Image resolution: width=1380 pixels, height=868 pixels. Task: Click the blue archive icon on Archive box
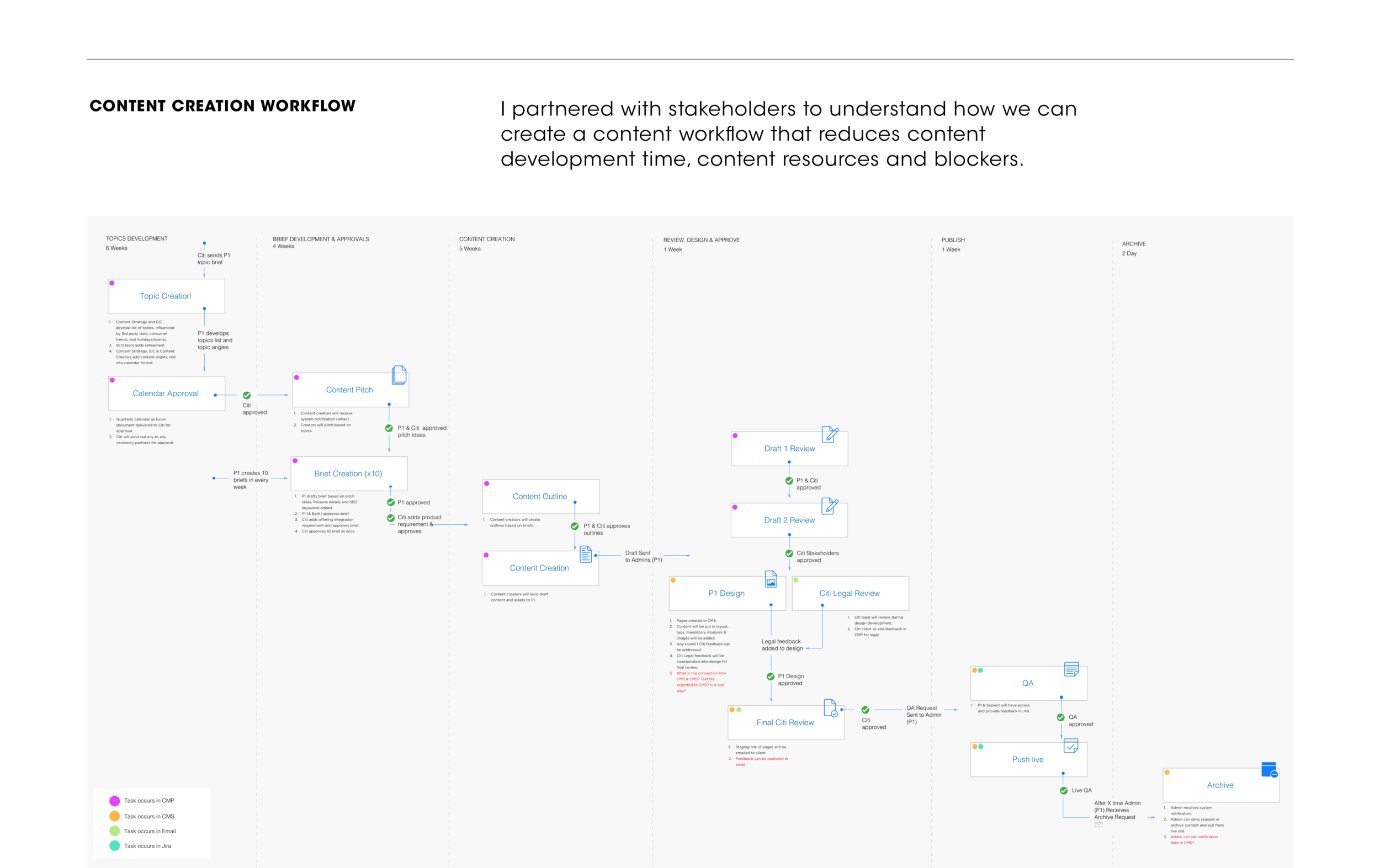click(1270, 769)
